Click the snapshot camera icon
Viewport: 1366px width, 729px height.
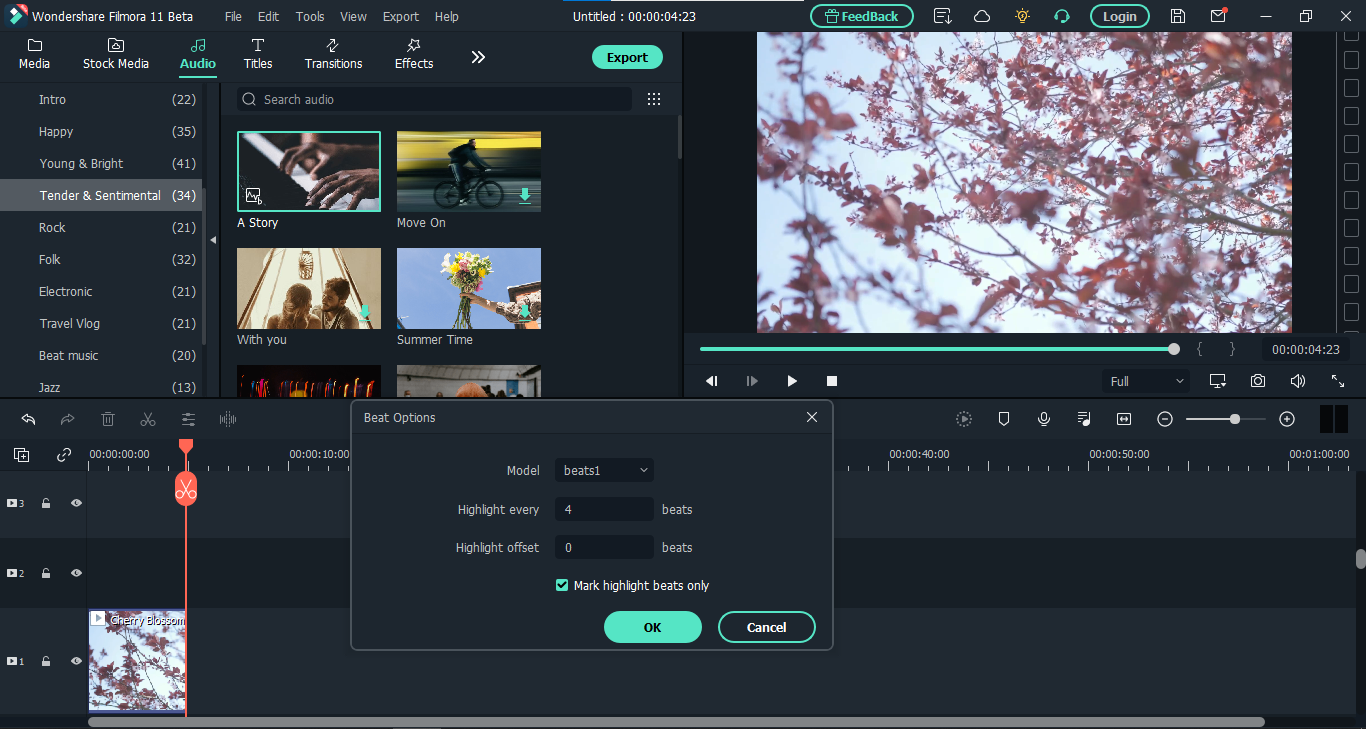[1257, 381]
